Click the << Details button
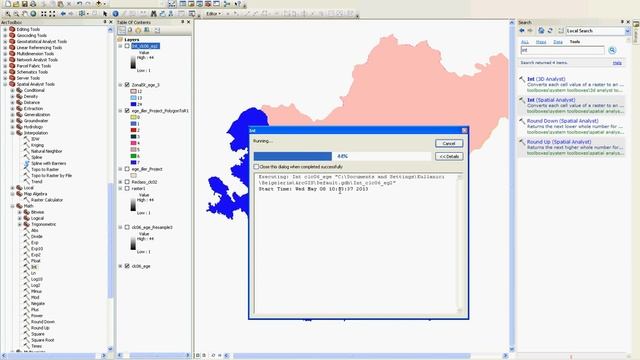The height and width of the screenshot is (360, 640). (449, 157)
